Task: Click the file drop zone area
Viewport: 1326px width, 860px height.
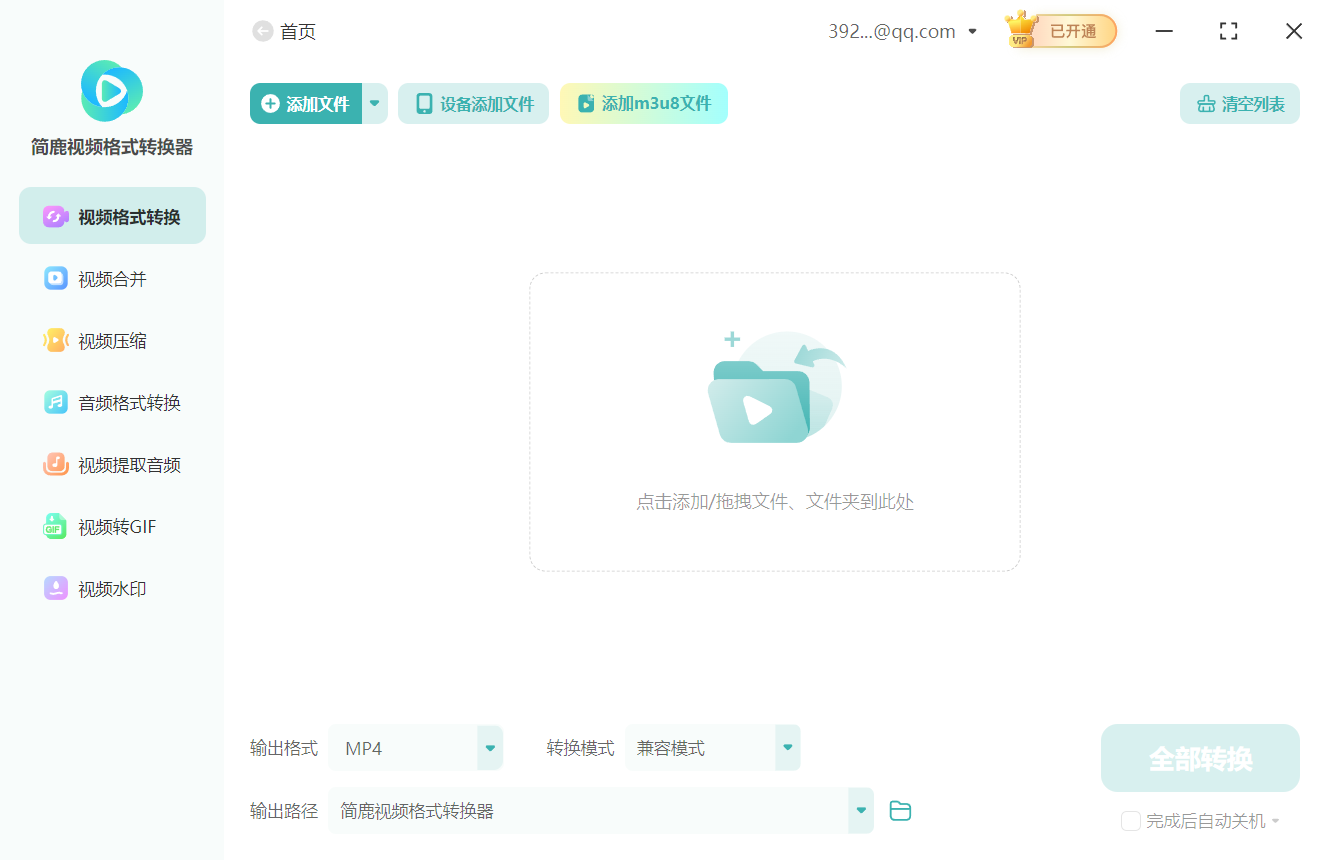Action: [x=775, y=420]
